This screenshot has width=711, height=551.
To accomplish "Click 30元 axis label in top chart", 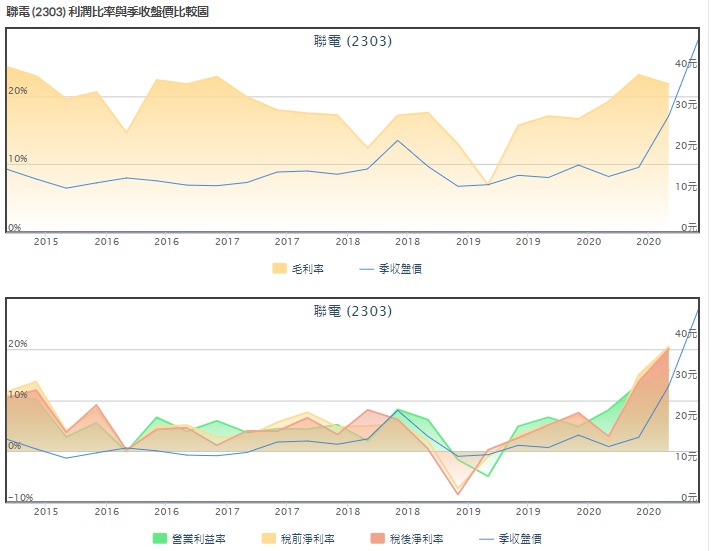I will pos(686,105).
